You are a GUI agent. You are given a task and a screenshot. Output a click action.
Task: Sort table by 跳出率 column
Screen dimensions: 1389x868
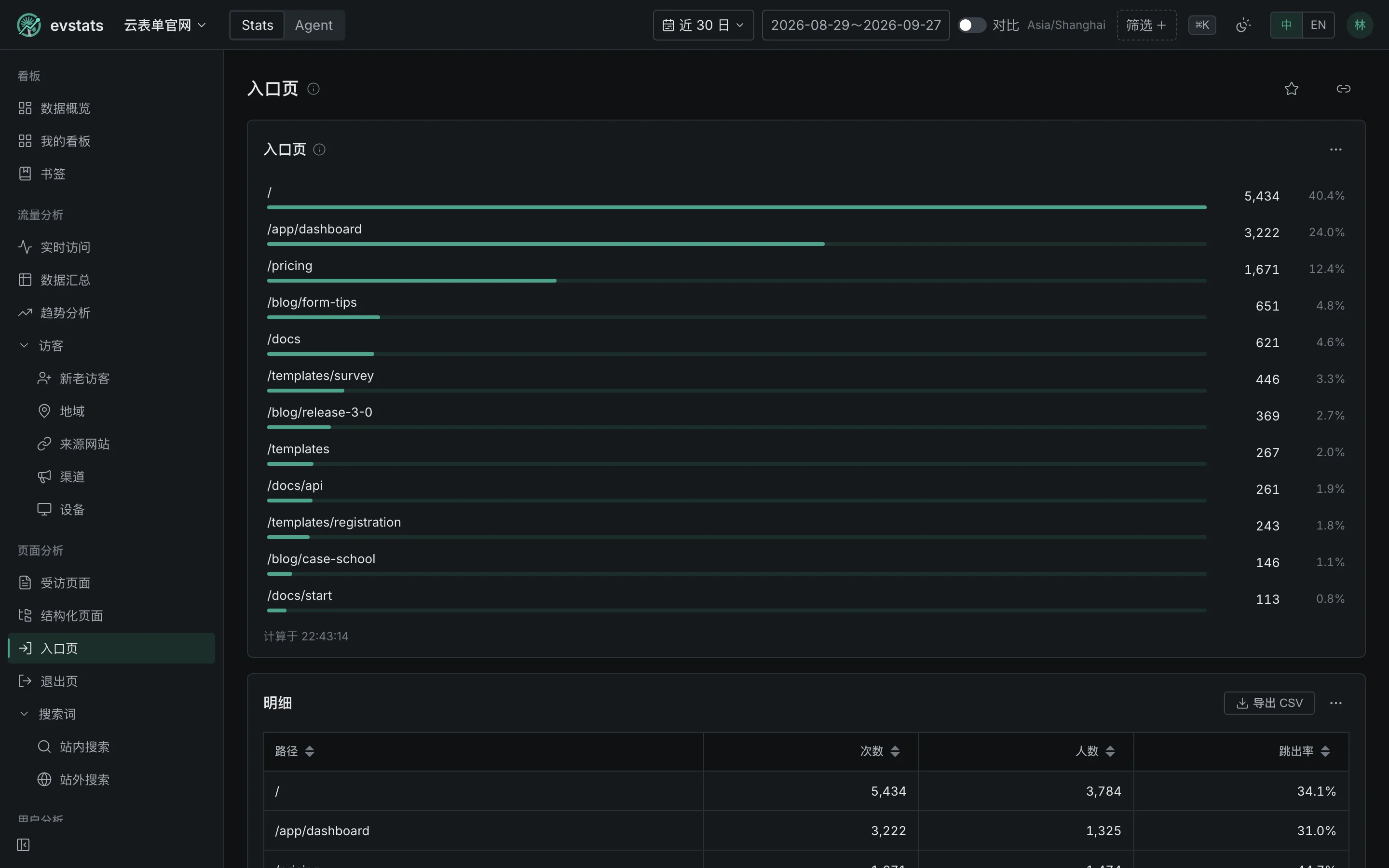[x=1325, y=751]
